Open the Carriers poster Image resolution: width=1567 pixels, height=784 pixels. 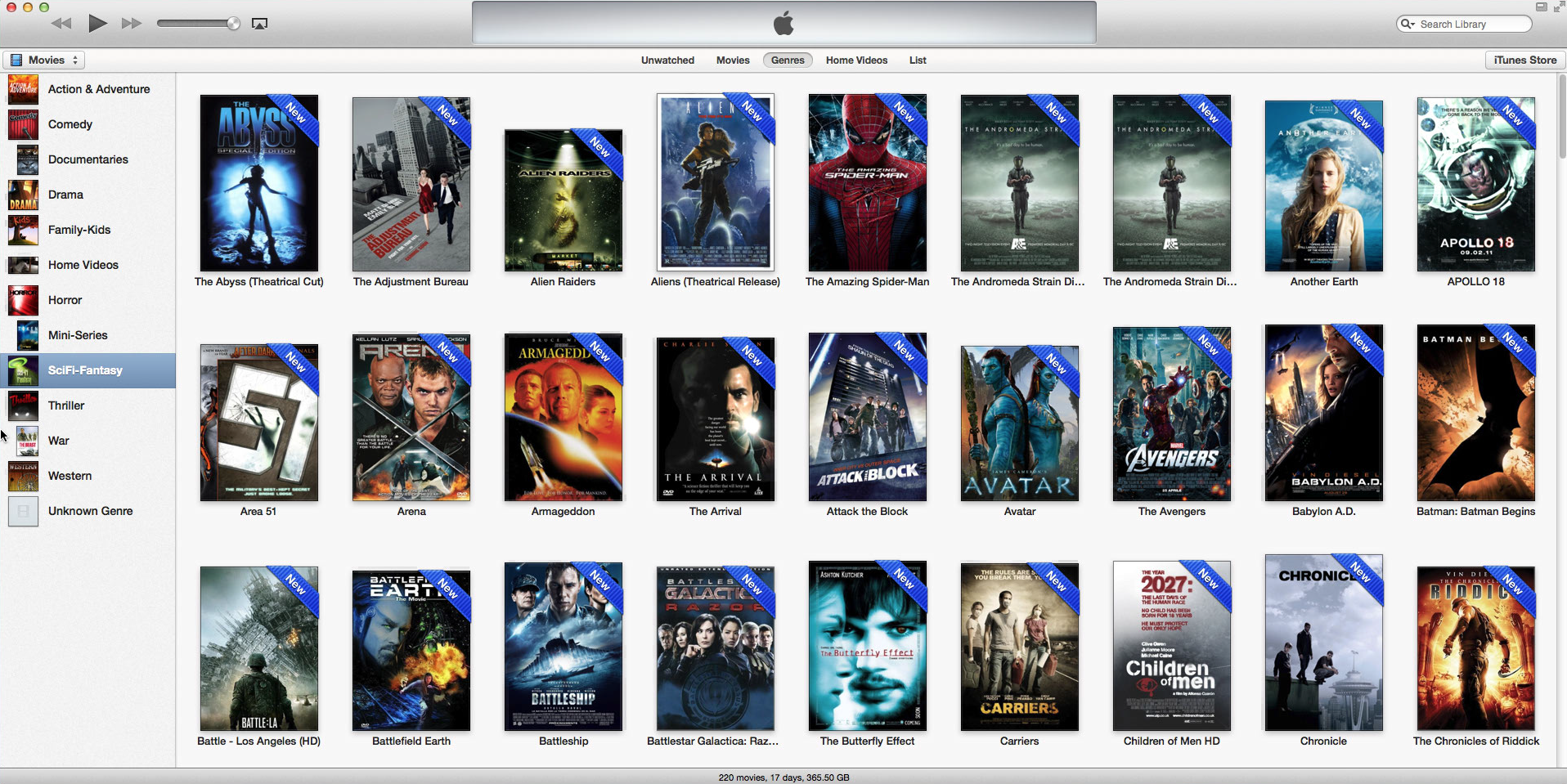point(1020,647)
